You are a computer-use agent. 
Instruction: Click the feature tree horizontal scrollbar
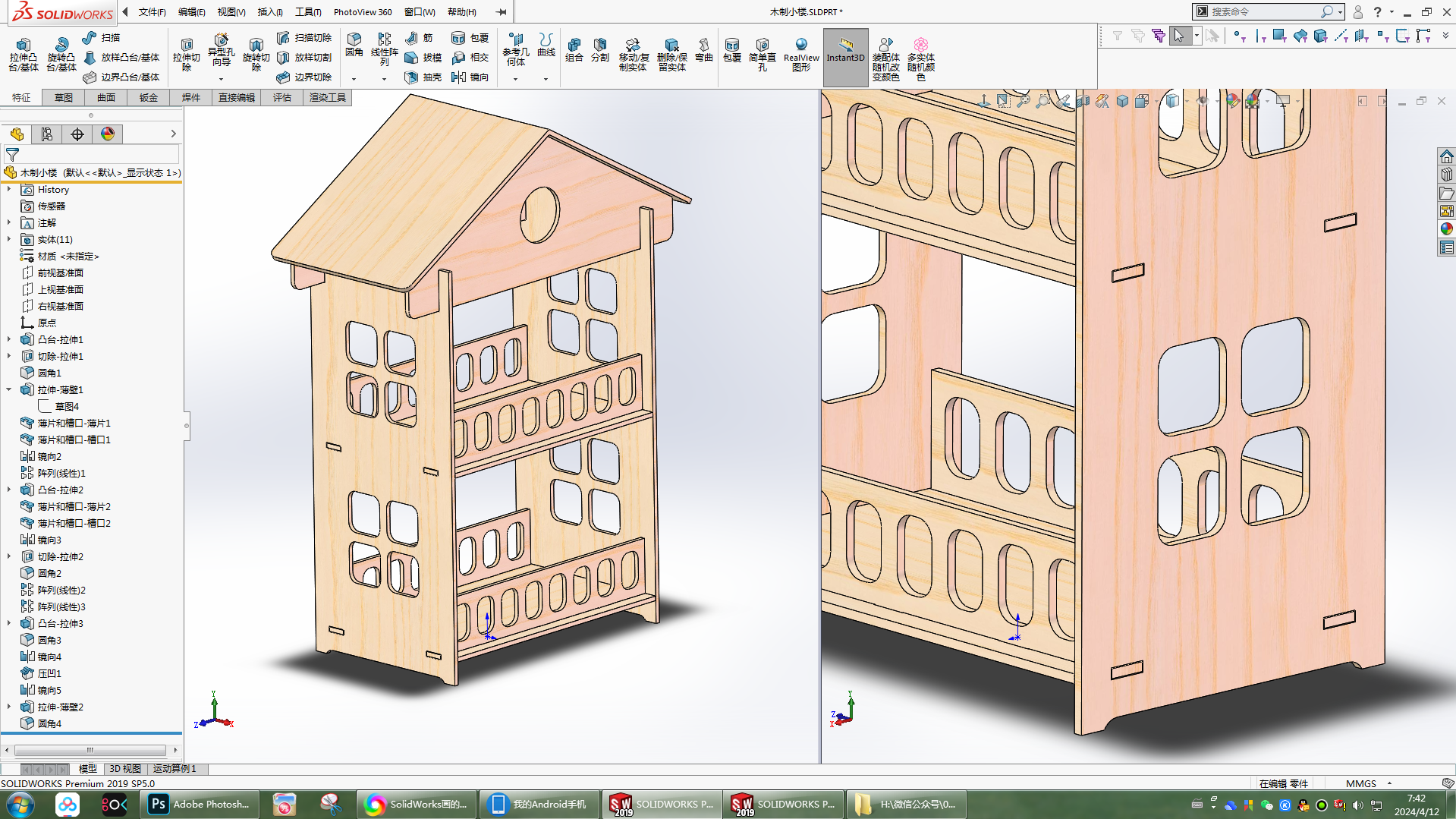[90, 750]
